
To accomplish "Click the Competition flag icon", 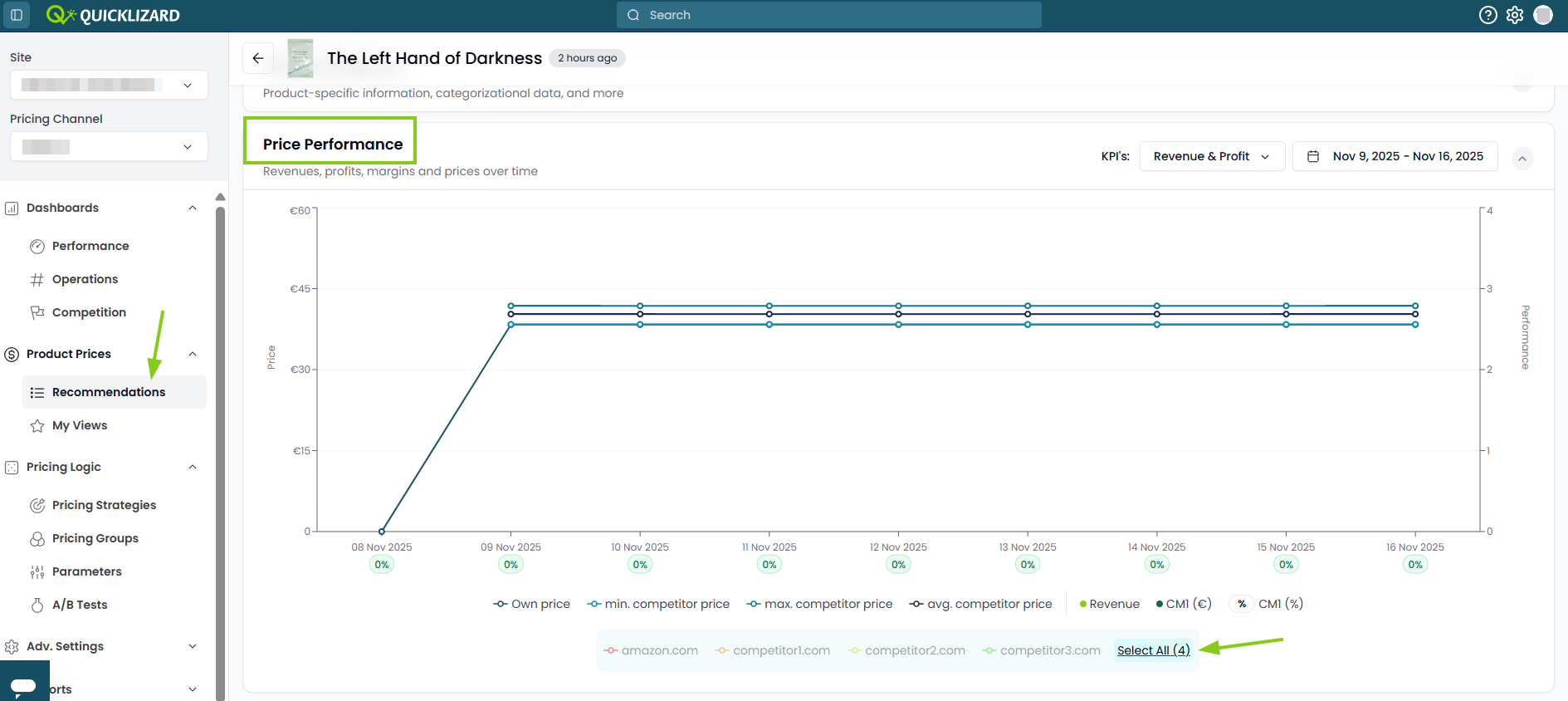I will pyautogui.click(x=37, y=312).
